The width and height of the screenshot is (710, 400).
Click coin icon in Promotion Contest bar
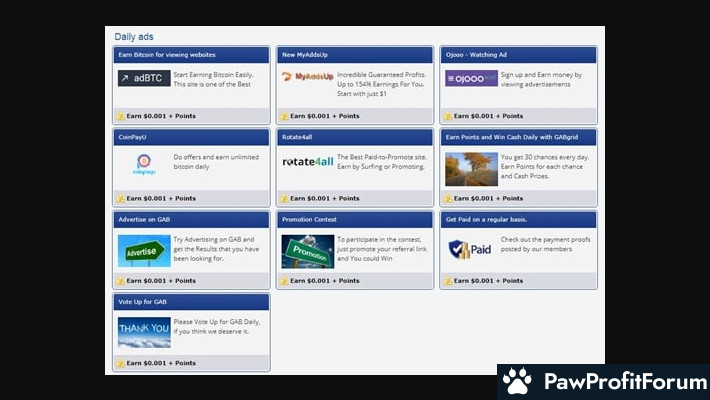click(x=284, y=281)
